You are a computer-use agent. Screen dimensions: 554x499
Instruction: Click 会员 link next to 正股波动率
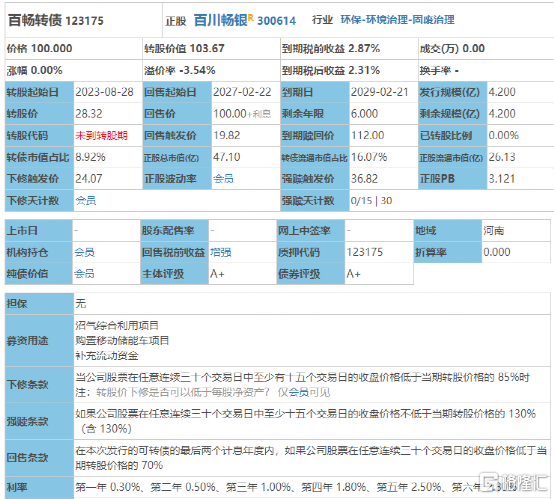coord(223,179)
